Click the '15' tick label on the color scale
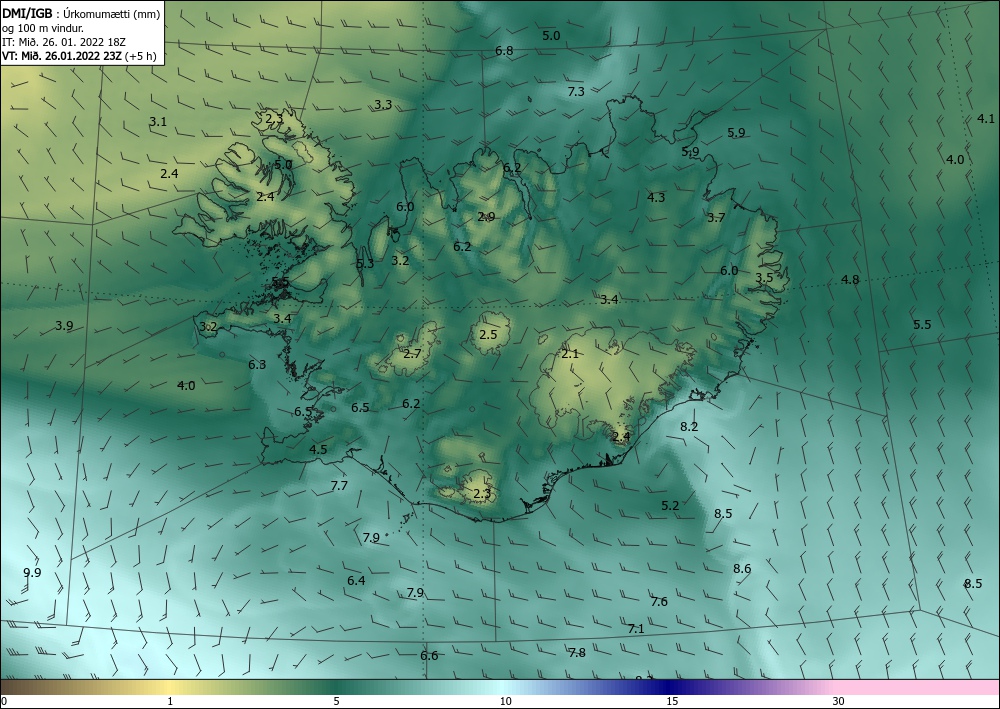The width and height of the screenshot is (1000, 709). click(x=672, y=701)
